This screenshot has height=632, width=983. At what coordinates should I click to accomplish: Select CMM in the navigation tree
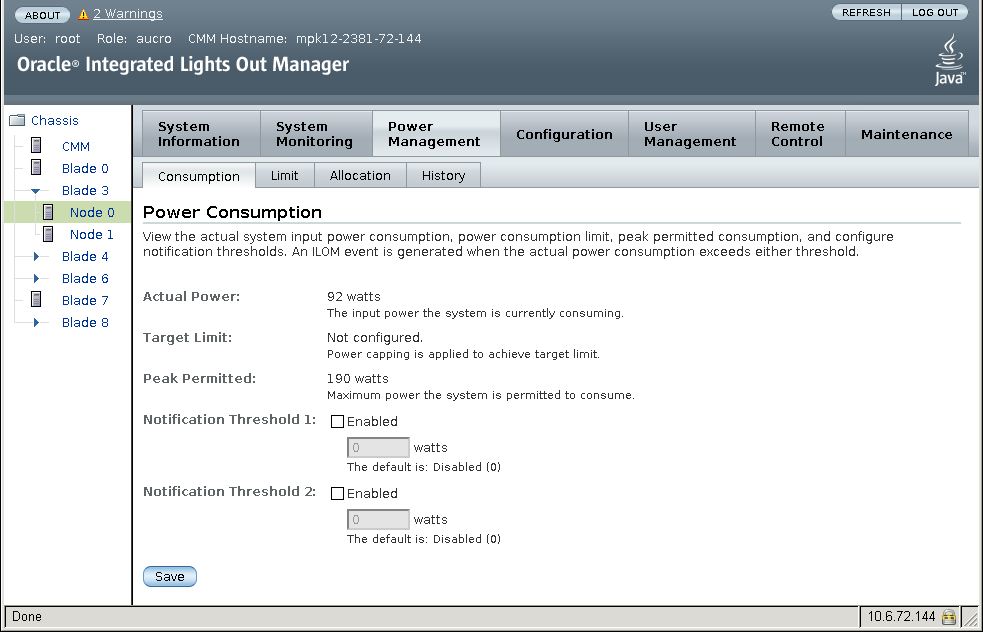(76, 146)
